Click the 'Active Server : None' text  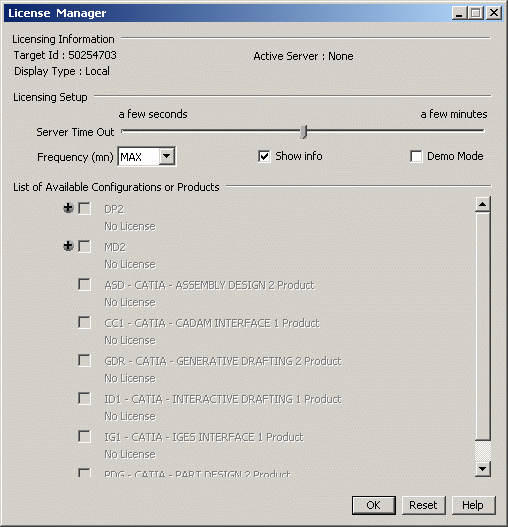[x=303, y=56]
